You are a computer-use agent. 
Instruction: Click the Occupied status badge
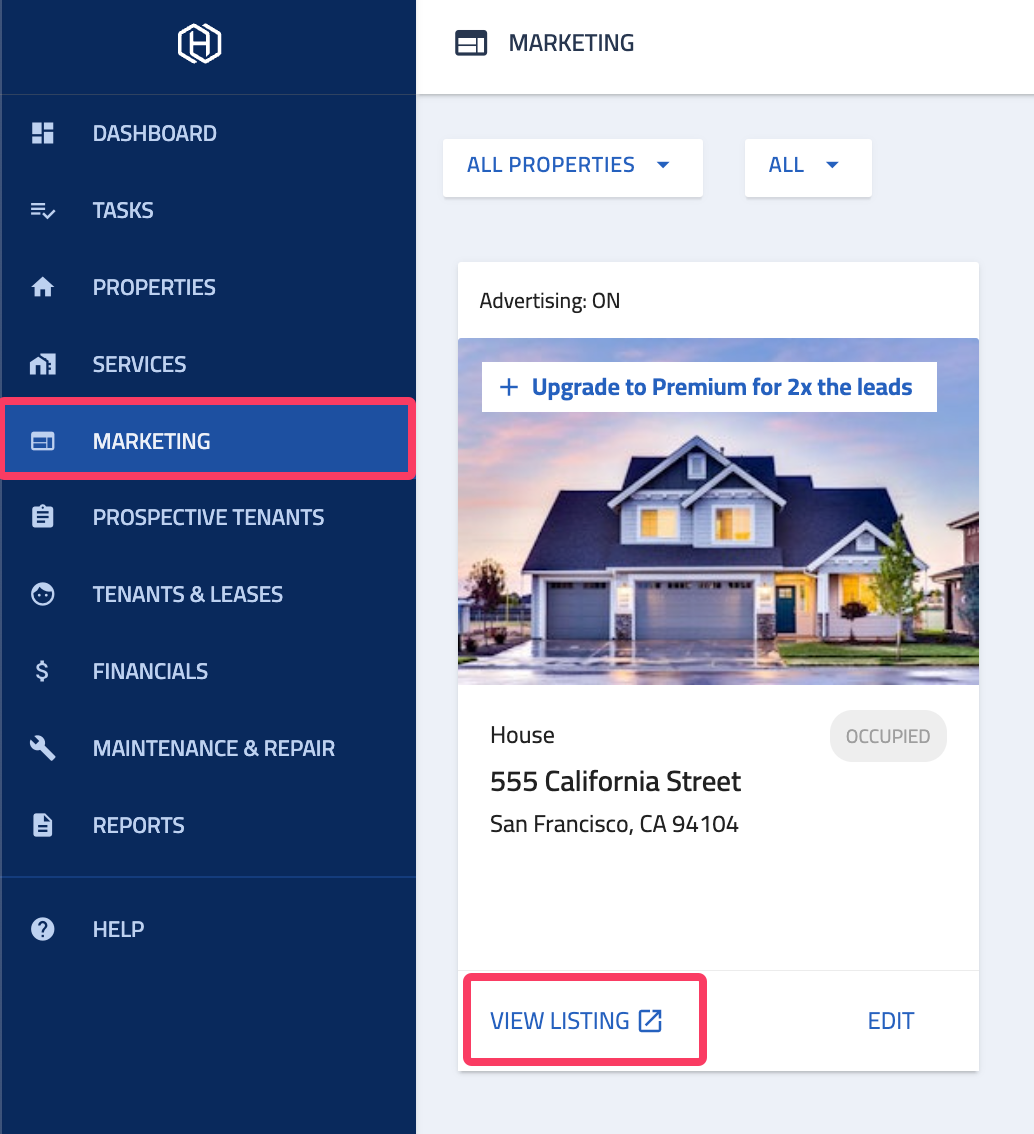[888, 736]
